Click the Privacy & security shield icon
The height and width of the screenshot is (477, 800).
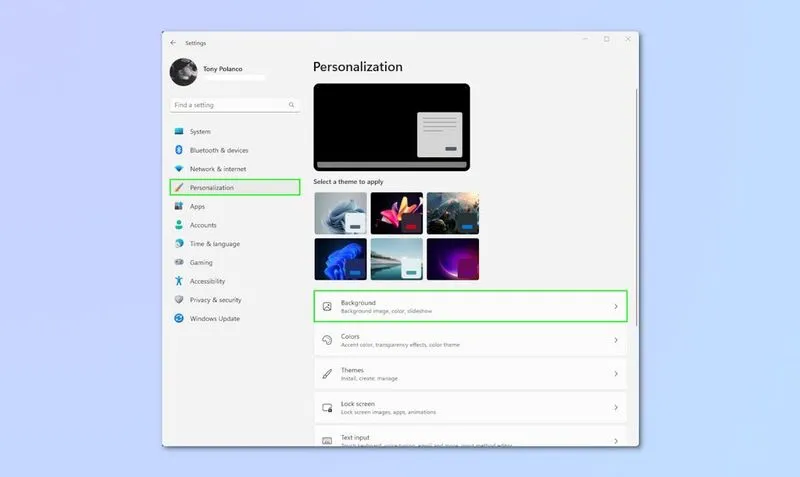[179, 299]
